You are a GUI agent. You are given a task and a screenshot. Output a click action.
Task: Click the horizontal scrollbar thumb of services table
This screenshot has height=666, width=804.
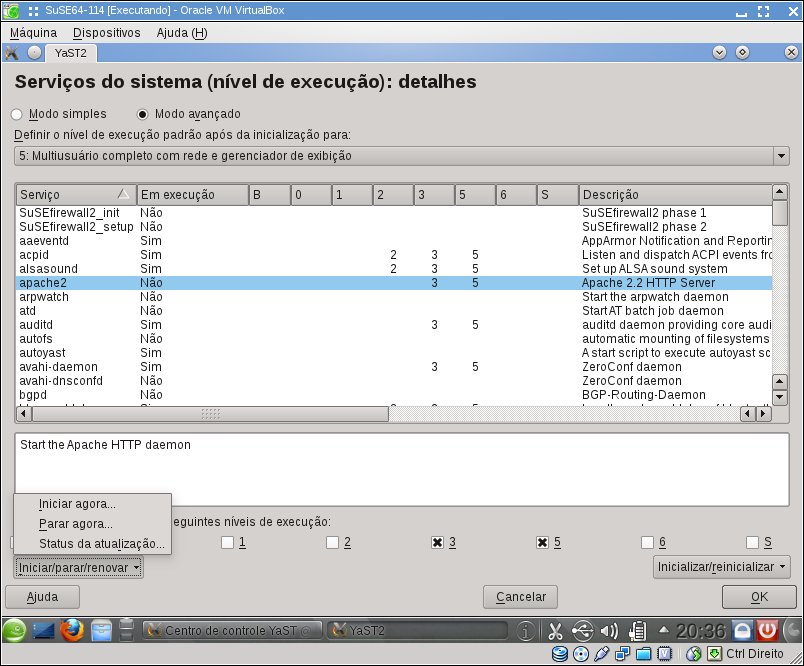[x=210, y=414]
